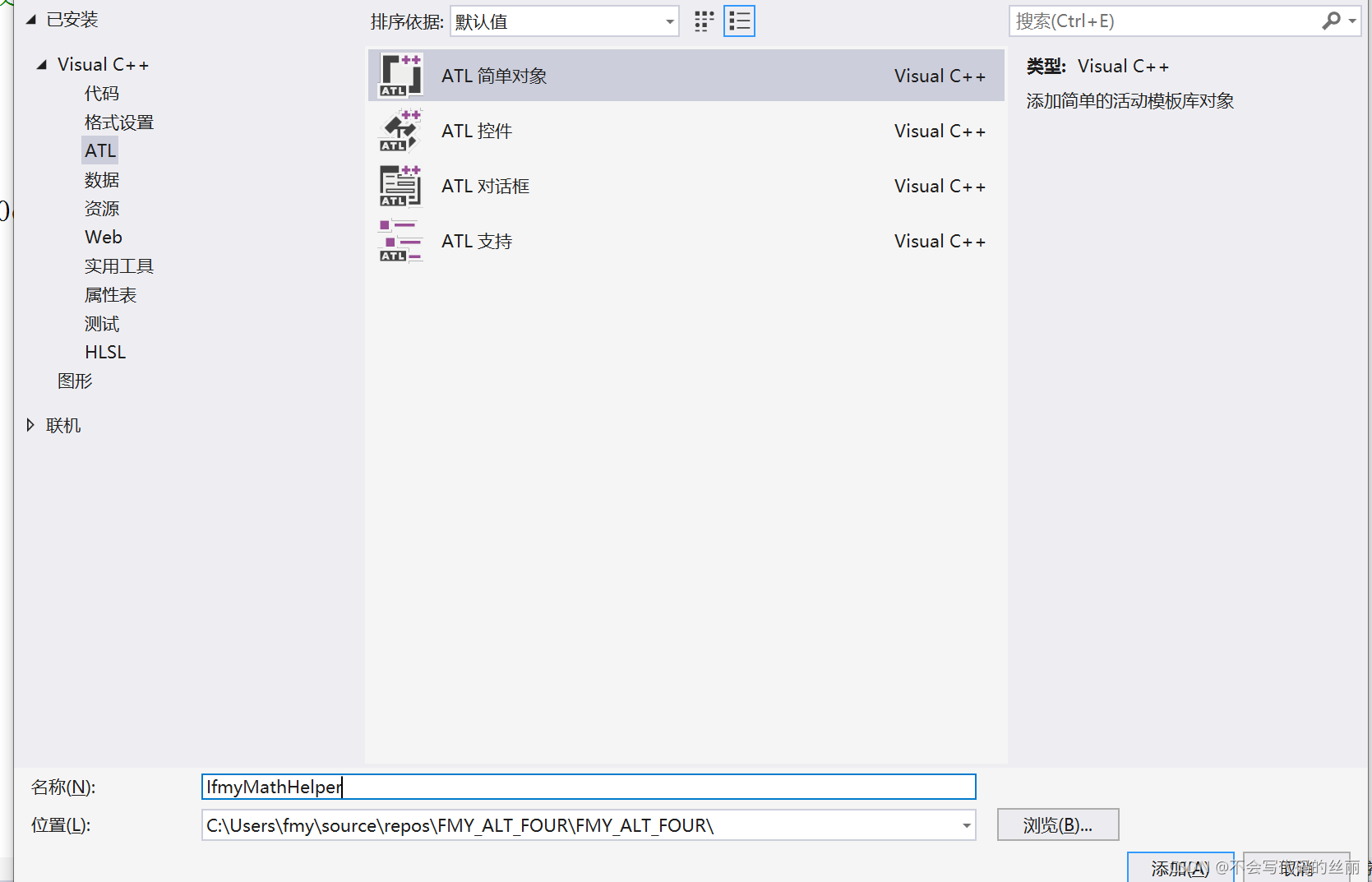The width and height of the screenshot is (1372, 882).
Task: Select Web category in tree
Action: click(x=104, y=237)
